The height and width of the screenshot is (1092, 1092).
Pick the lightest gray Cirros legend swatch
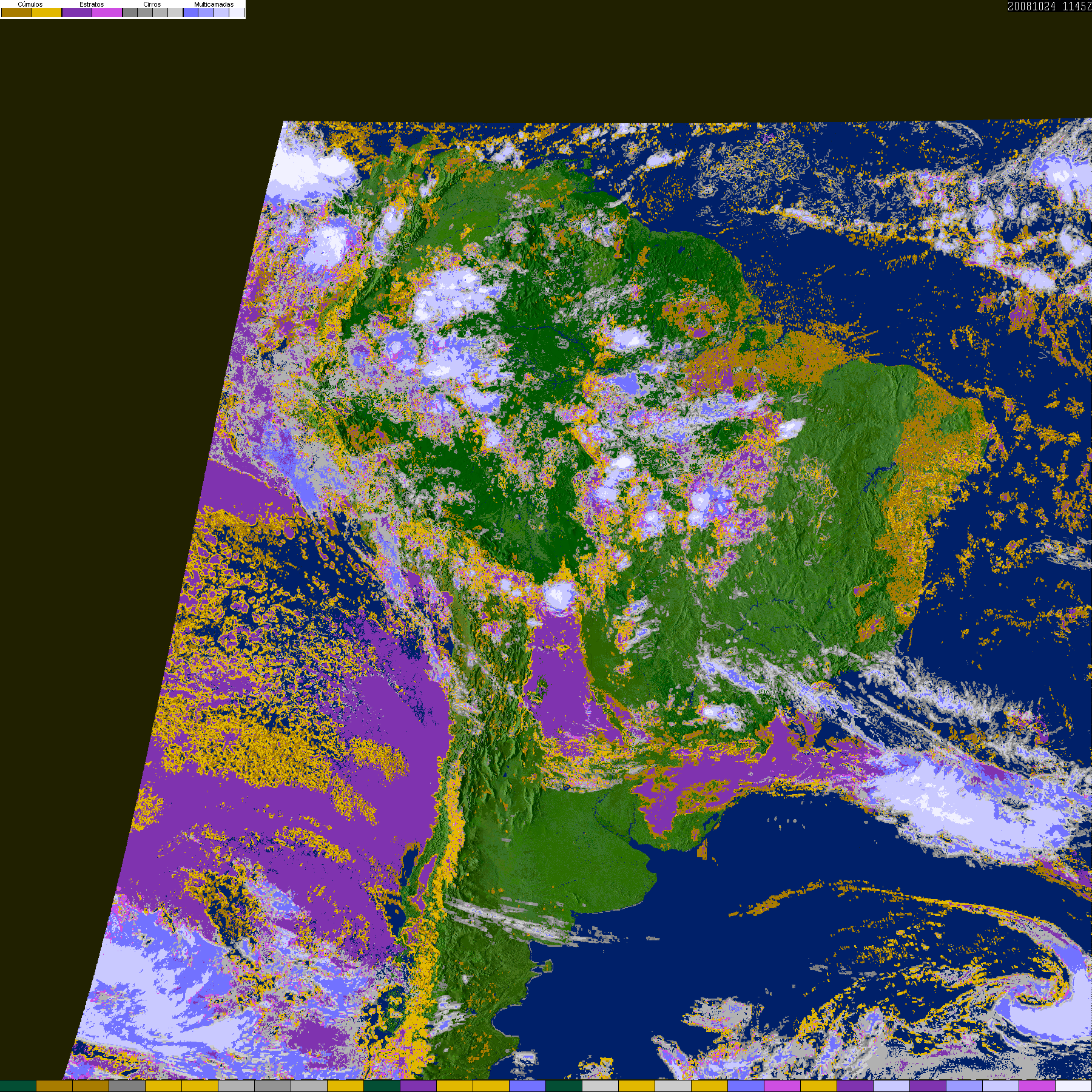[x=175, y=12]
